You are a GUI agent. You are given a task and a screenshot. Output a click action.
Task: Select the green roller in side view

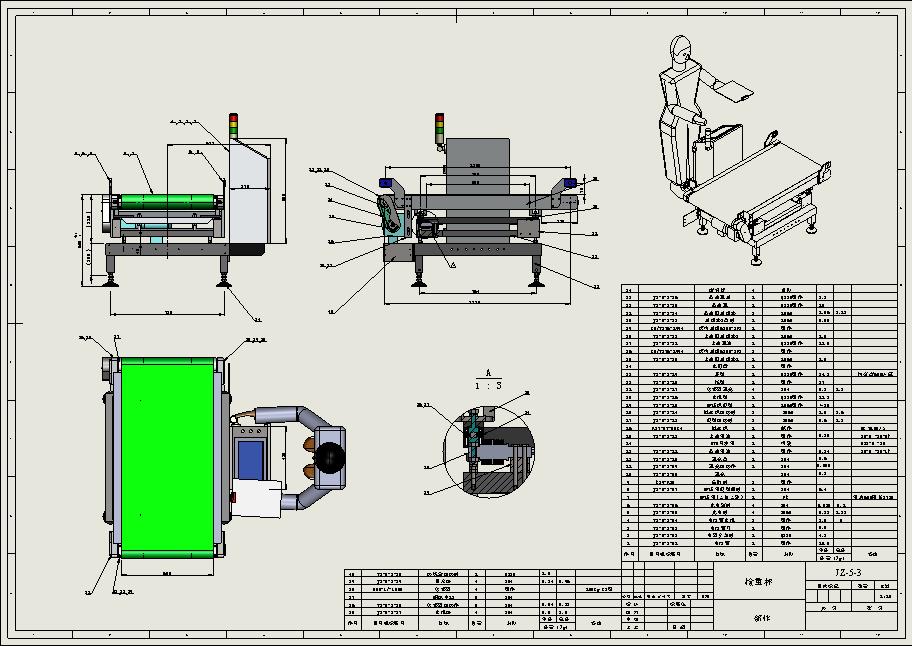click(x=167, y=202)
